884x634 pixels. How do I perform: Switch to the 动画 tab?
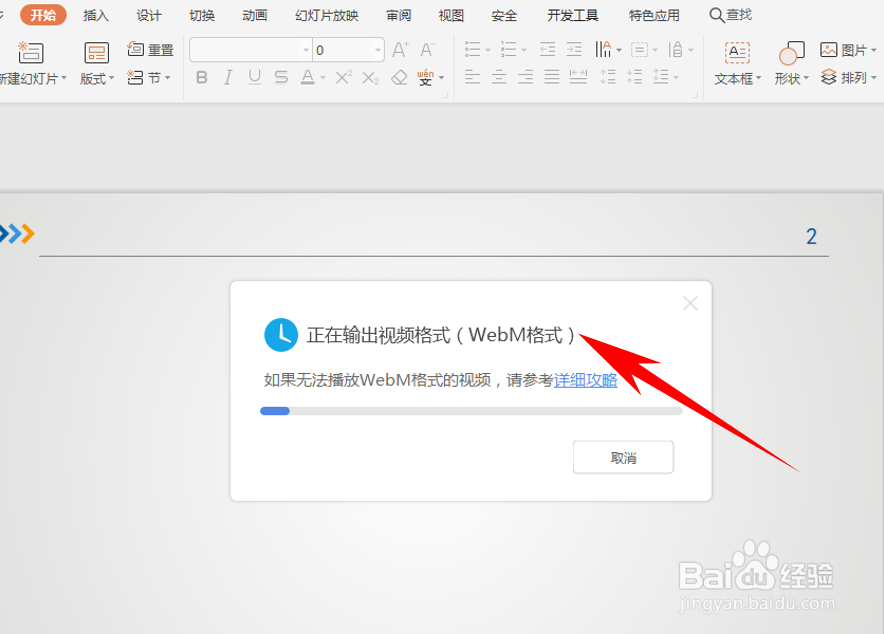click(254, 15)
